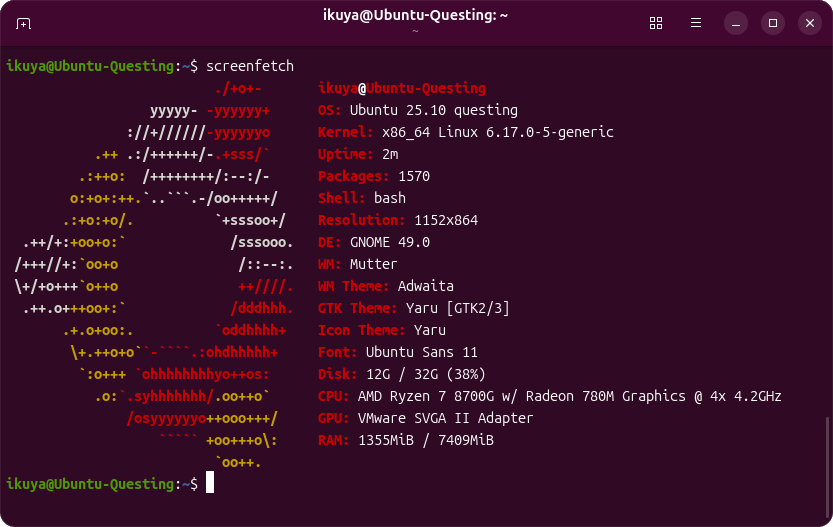Maximize the terminal window

772,23
